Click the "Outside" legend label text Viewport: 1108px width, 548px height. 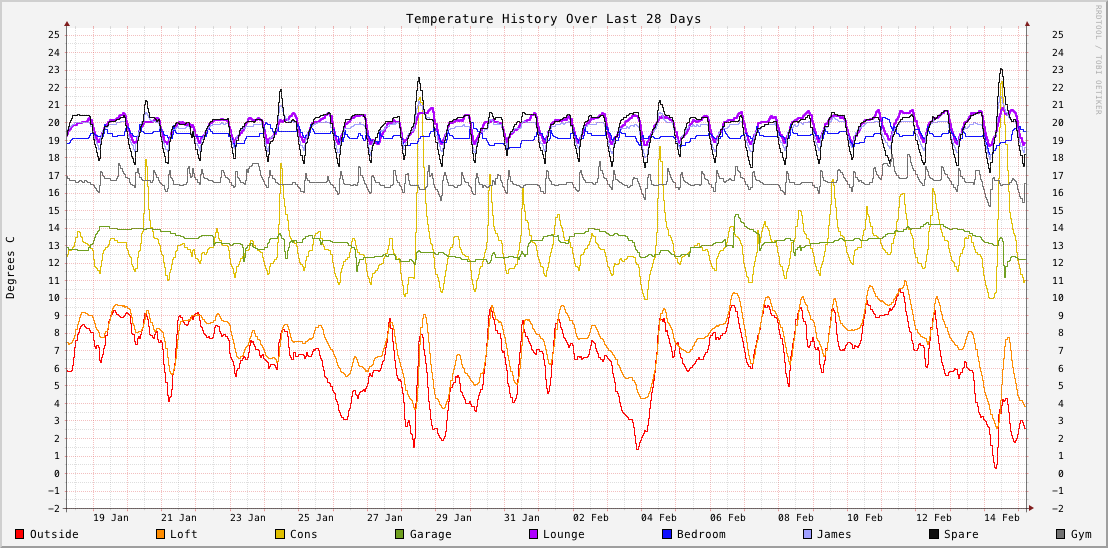pos(54,534)
